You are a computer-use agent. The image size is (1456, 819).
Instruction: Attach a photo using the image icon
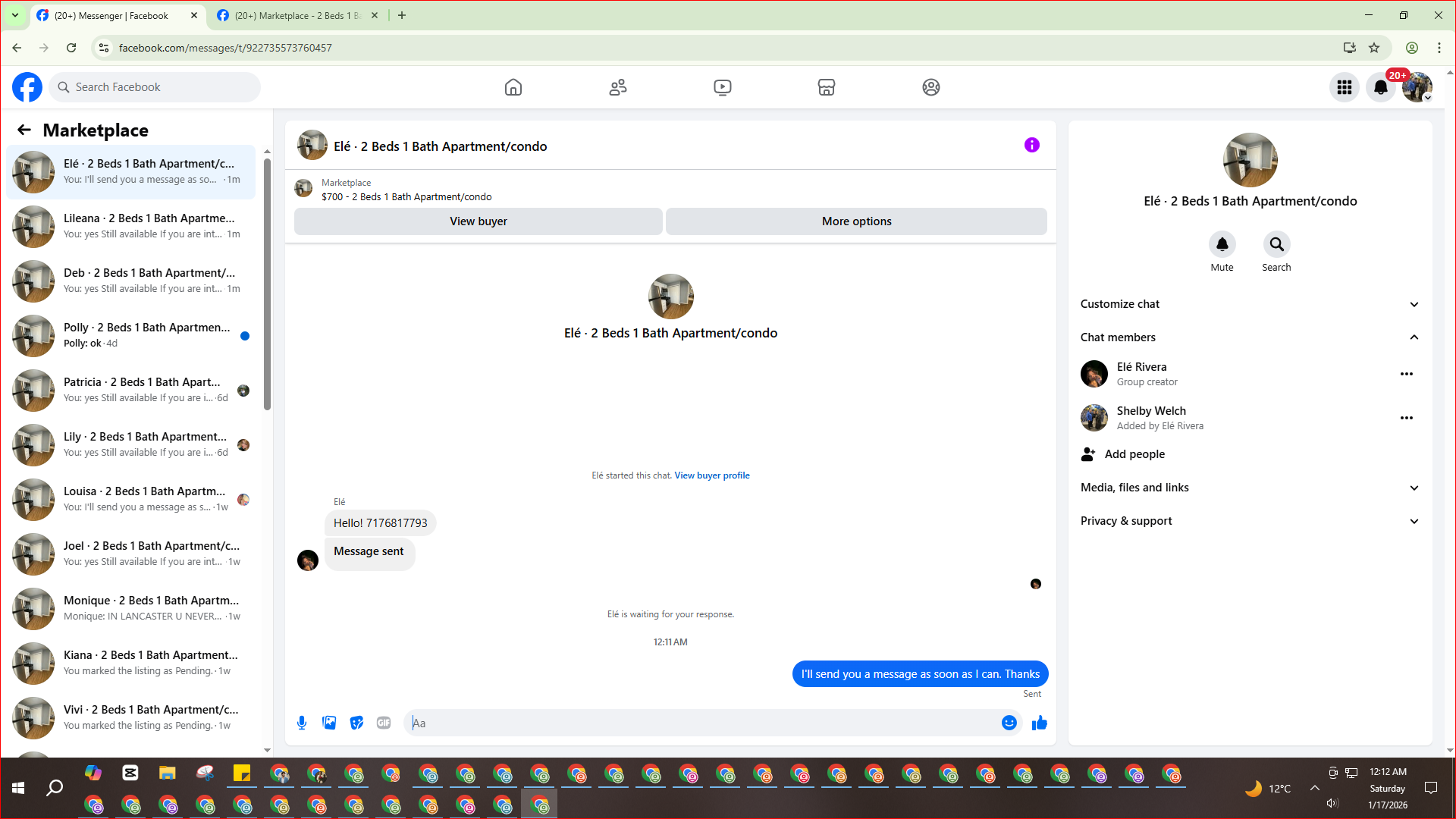click(329, 723)
